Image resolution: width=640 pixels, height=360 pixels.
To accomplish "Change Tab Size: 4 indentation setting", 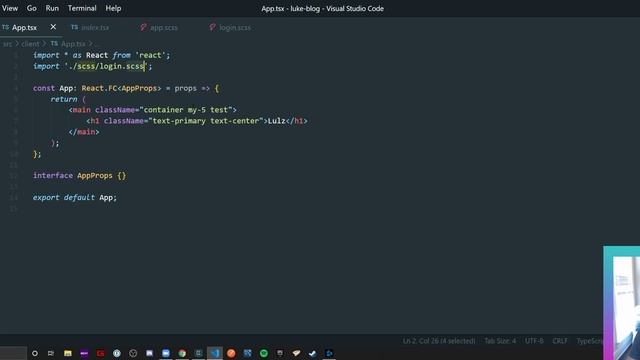I will pos(500,340).
